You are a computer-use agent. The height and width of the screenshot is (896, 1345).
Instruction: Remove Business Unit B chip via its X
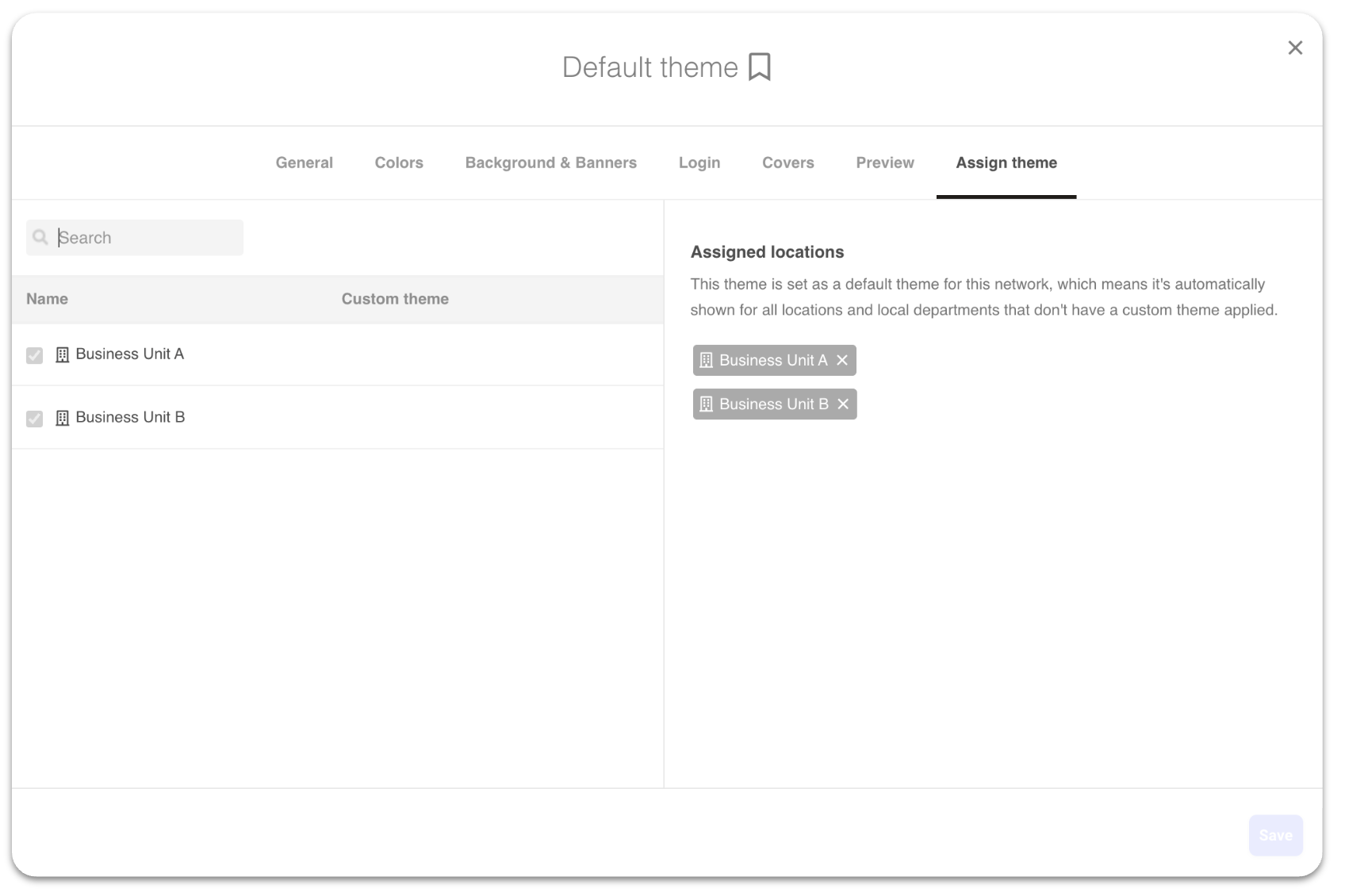(843, 404)
